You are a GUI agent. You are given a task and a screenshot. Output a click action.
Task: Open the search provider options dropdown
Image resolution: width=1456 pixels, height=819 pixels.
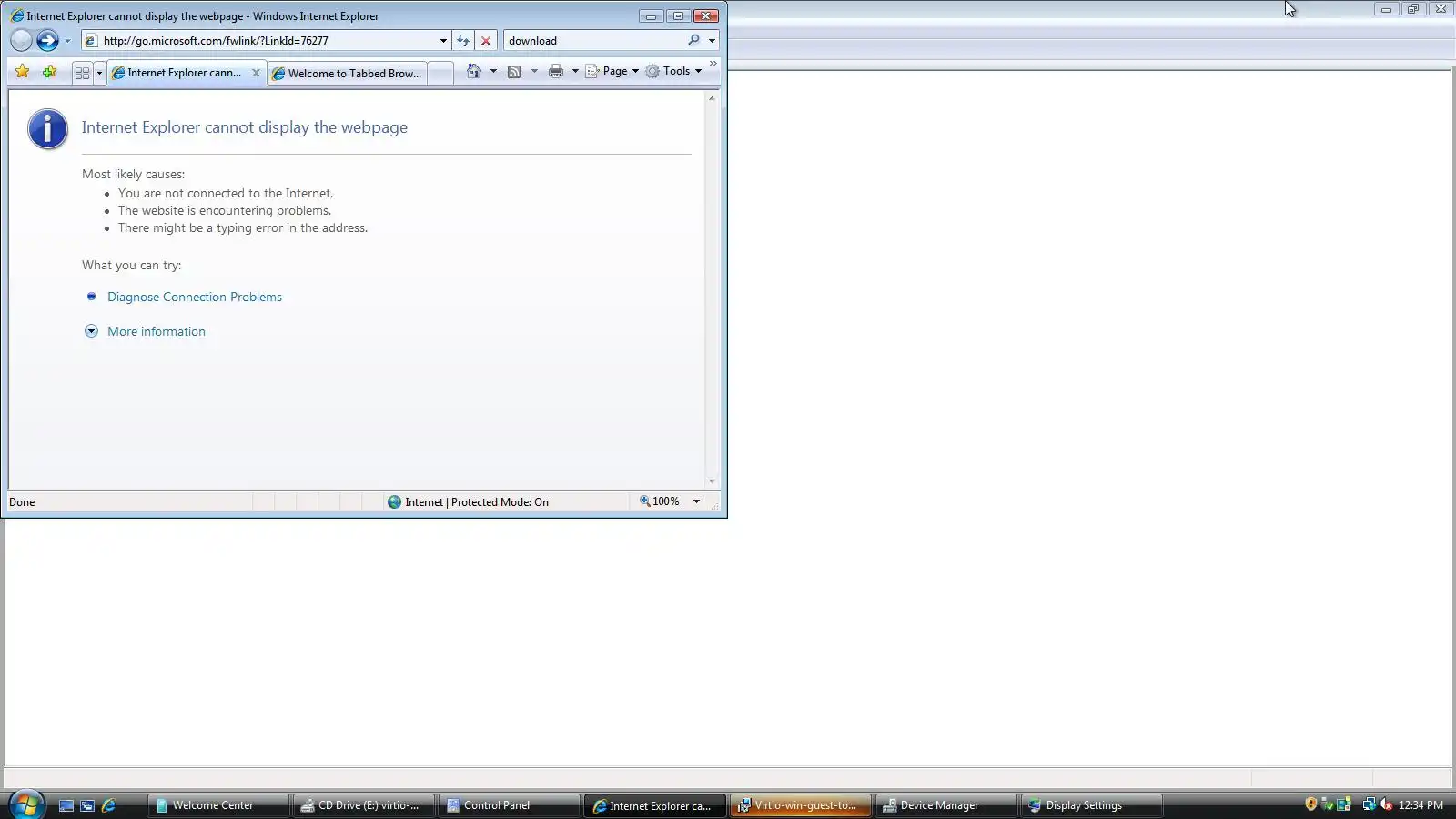coord(712,41)
